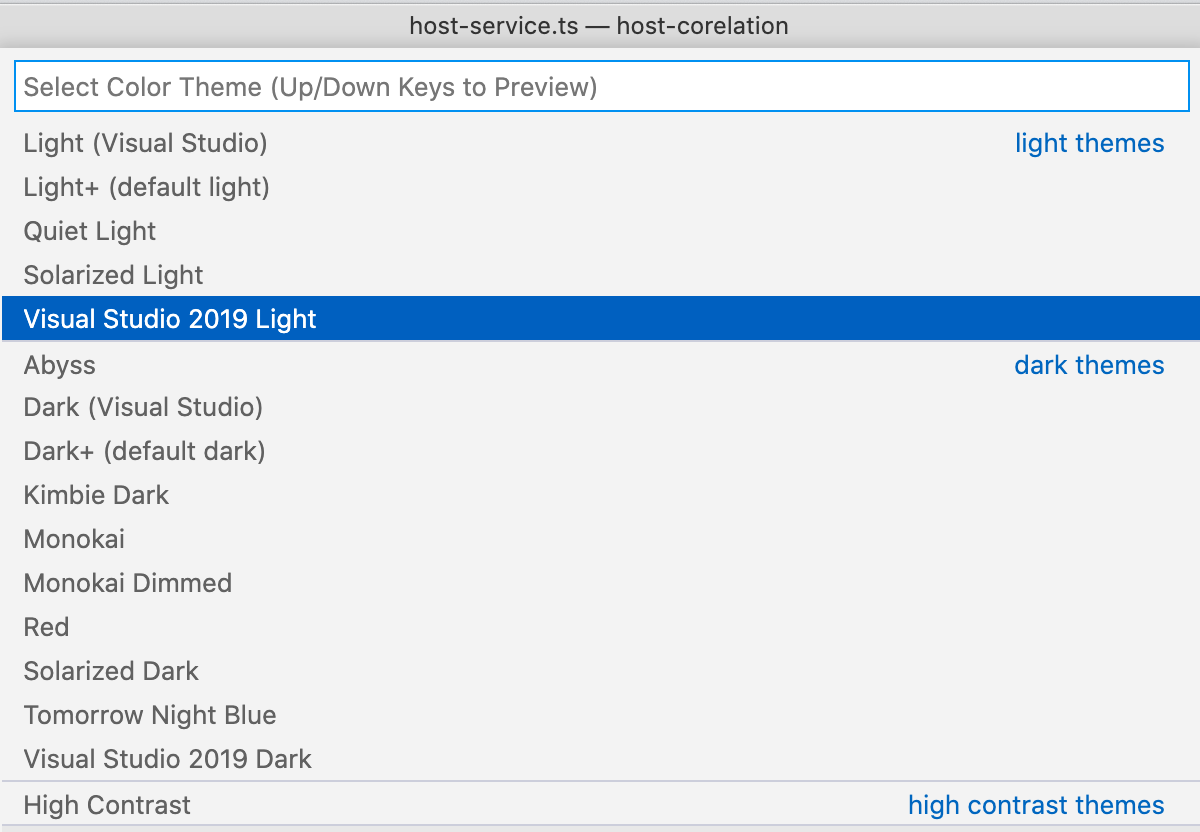
Task: Choose the Tomorrow Night Blue theme
Action: tap(150, 715)
